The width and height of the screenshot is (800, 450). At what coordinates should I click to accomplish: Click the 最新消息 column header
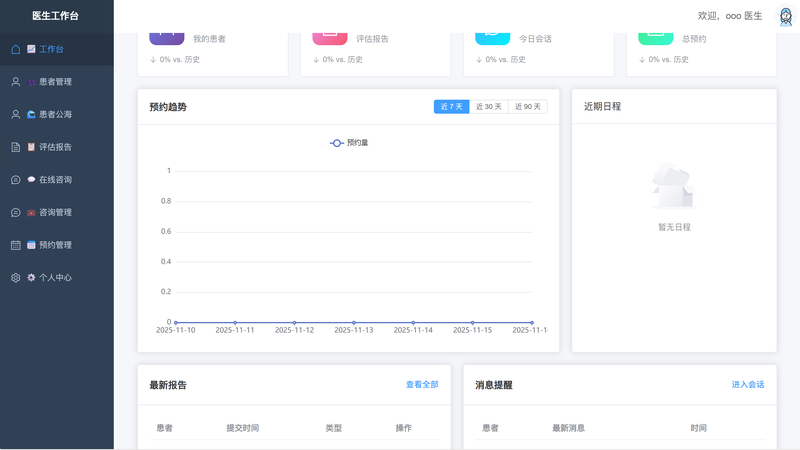568,428
